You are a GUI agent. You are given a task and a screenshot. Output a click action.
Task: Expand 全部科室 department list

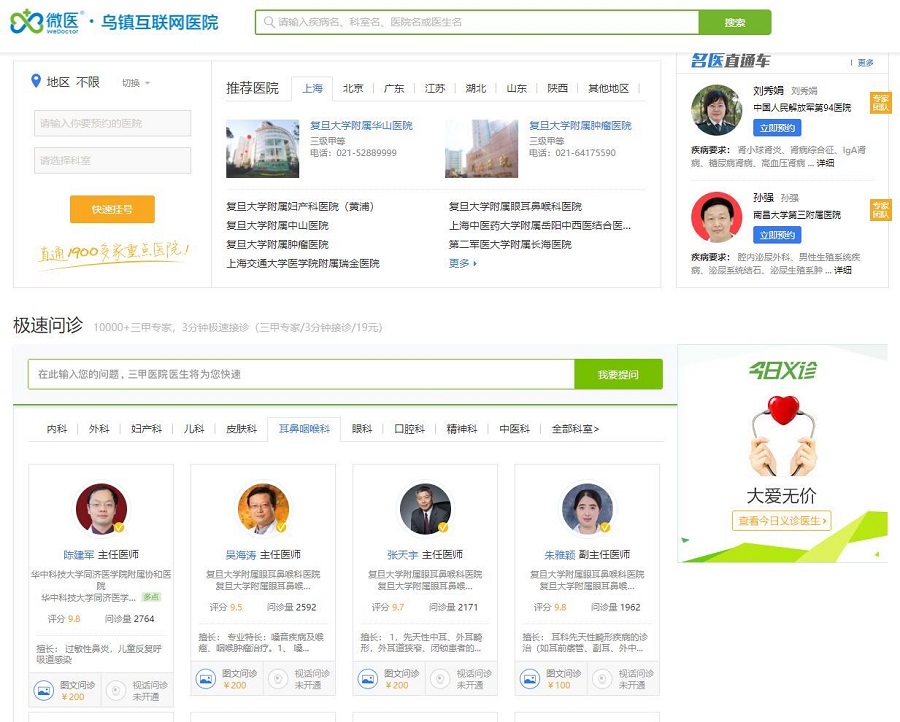[x=575, y=429]
